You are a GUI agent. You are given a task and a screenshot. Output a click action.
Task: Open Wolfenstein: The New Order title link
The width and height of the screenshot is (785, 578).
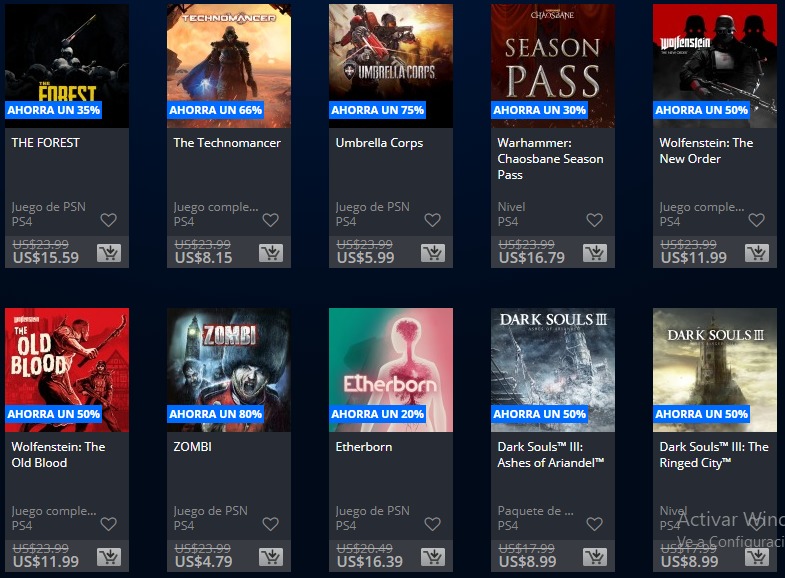point(706,151)
